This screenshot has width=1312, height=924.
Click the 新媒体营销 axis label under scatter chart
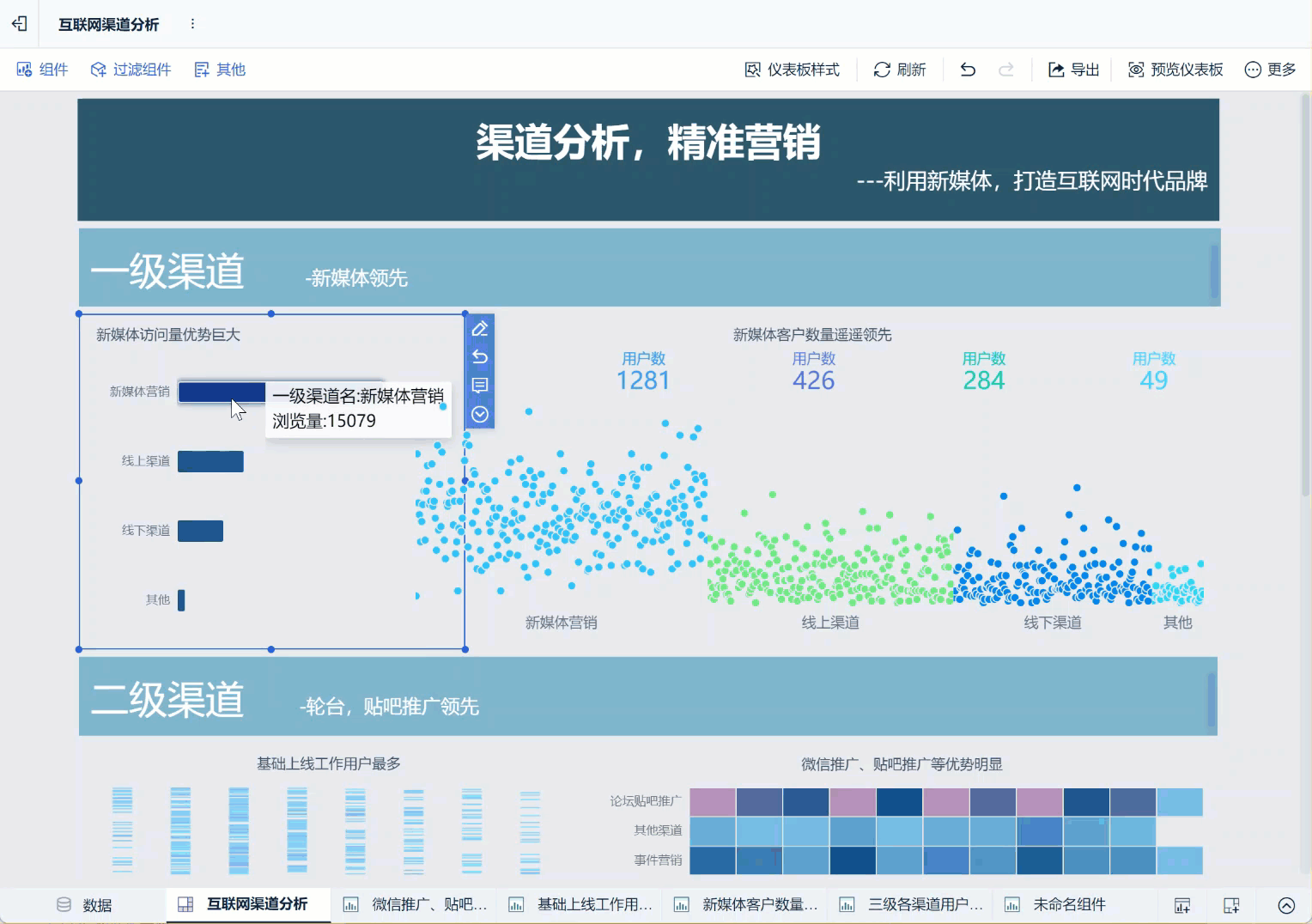(x=561, y=623)
